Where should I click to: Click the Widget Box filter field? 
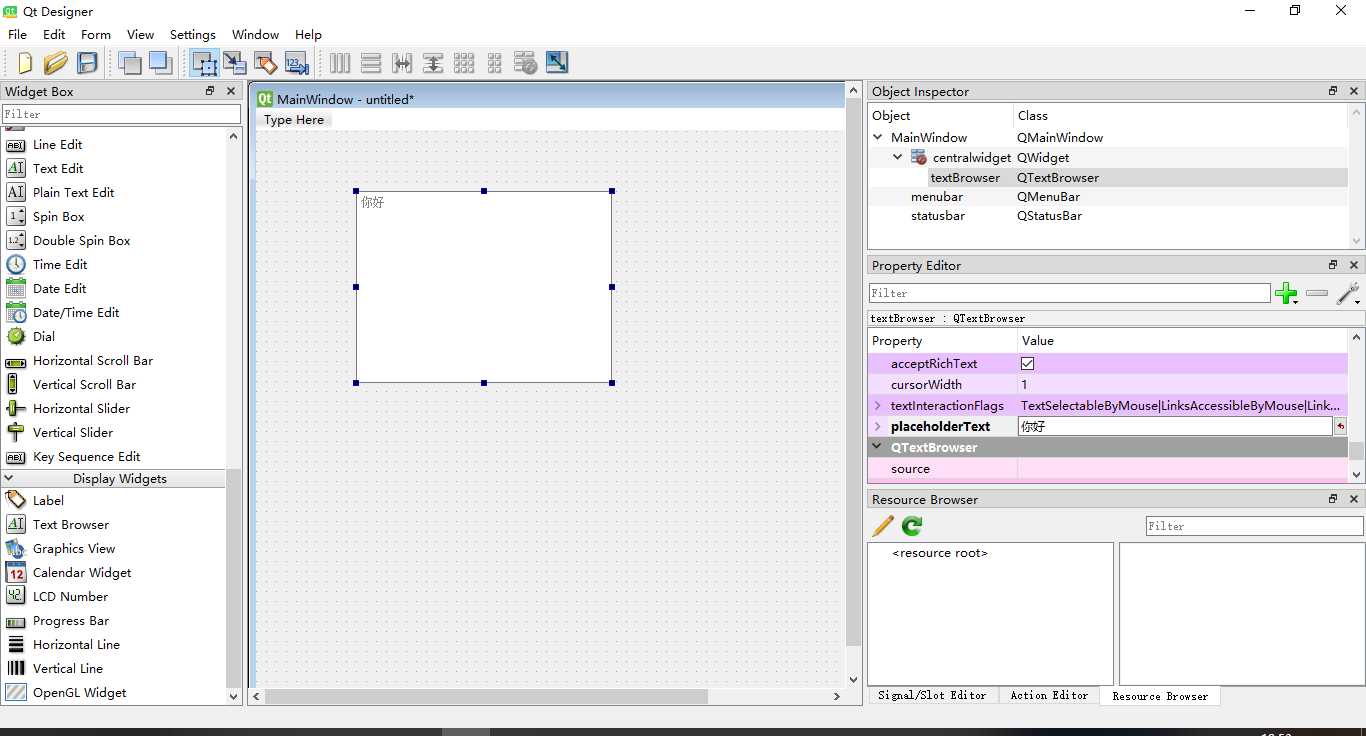(x=121, y=114)
